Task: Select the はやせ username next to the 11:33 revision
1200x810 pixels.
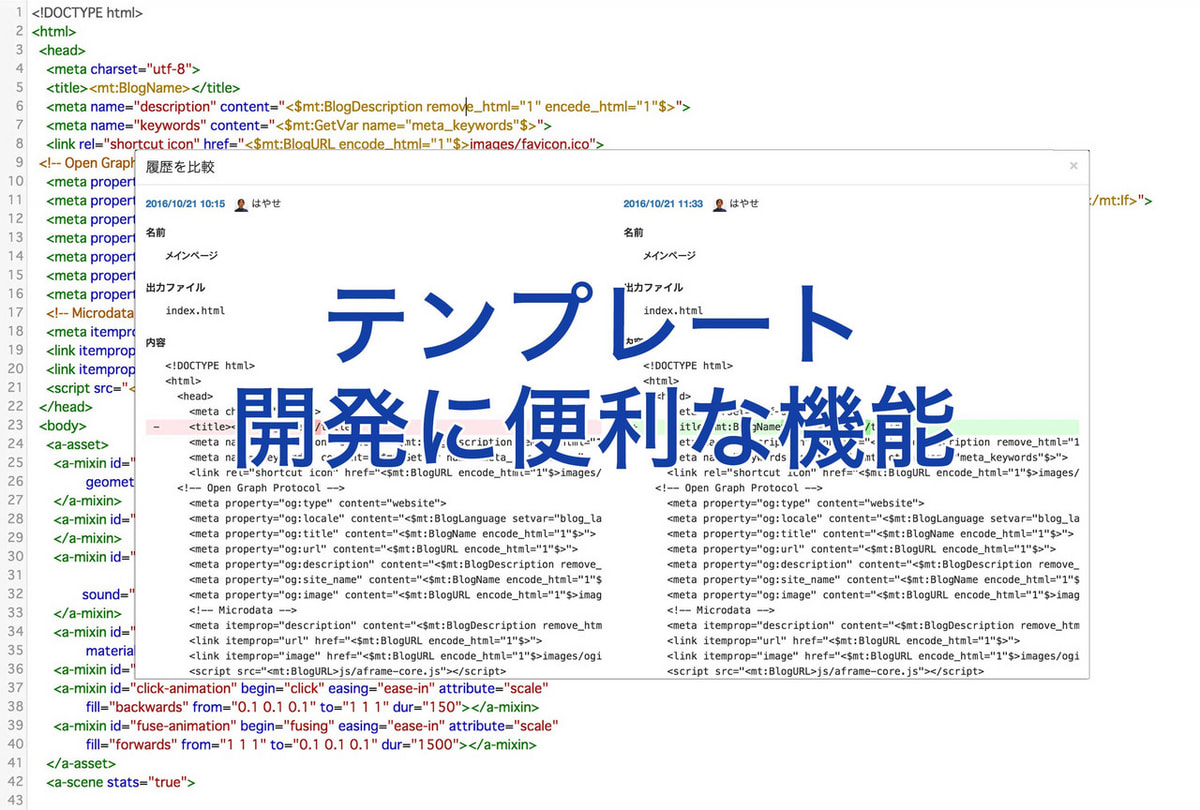Action: (x=744, y=204)
